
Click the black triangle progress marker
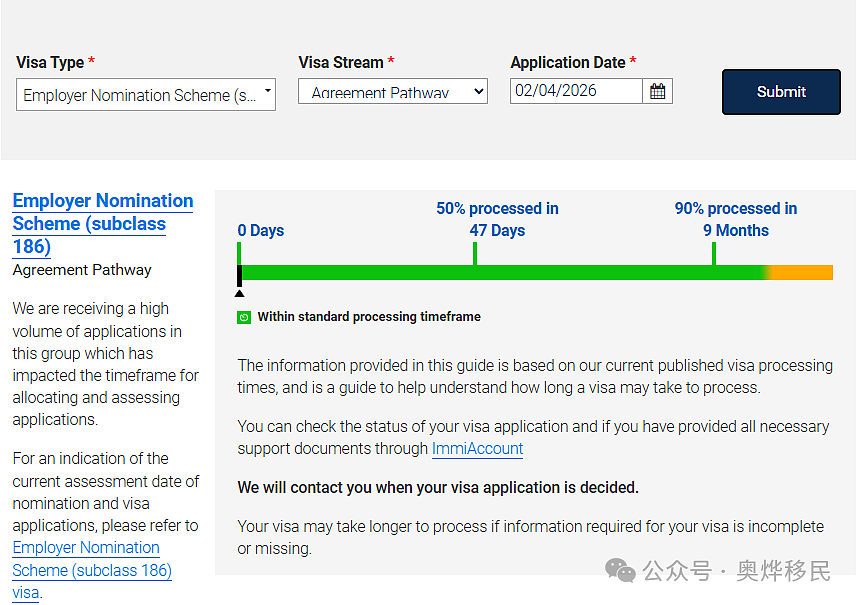pyautogui.click(x=239, y=293)
